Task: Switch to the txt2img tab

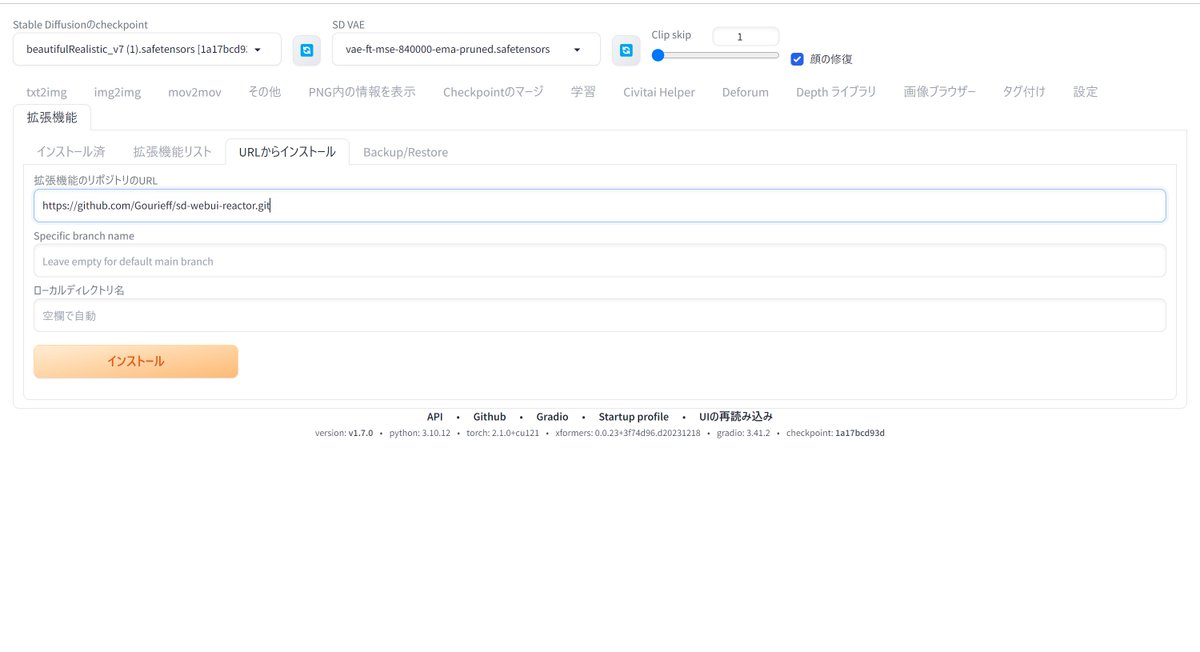Action: [x=47, y=92]
